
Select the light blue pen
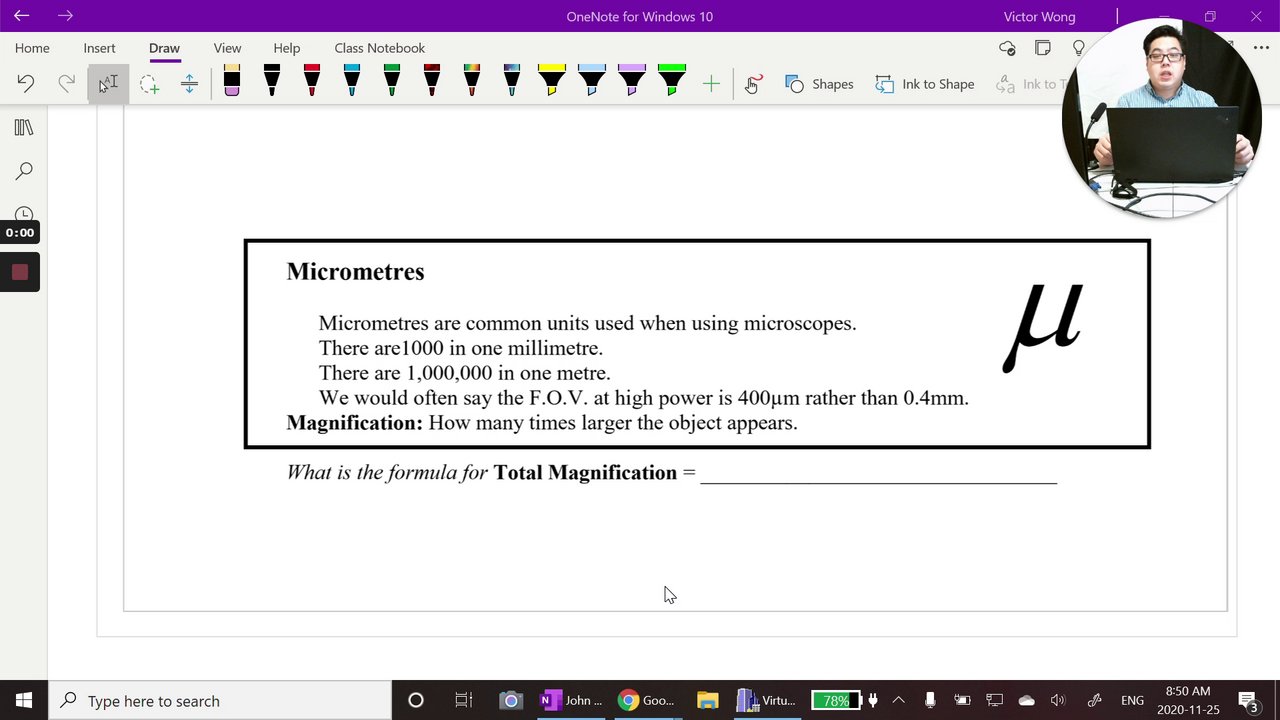point(352,81)
